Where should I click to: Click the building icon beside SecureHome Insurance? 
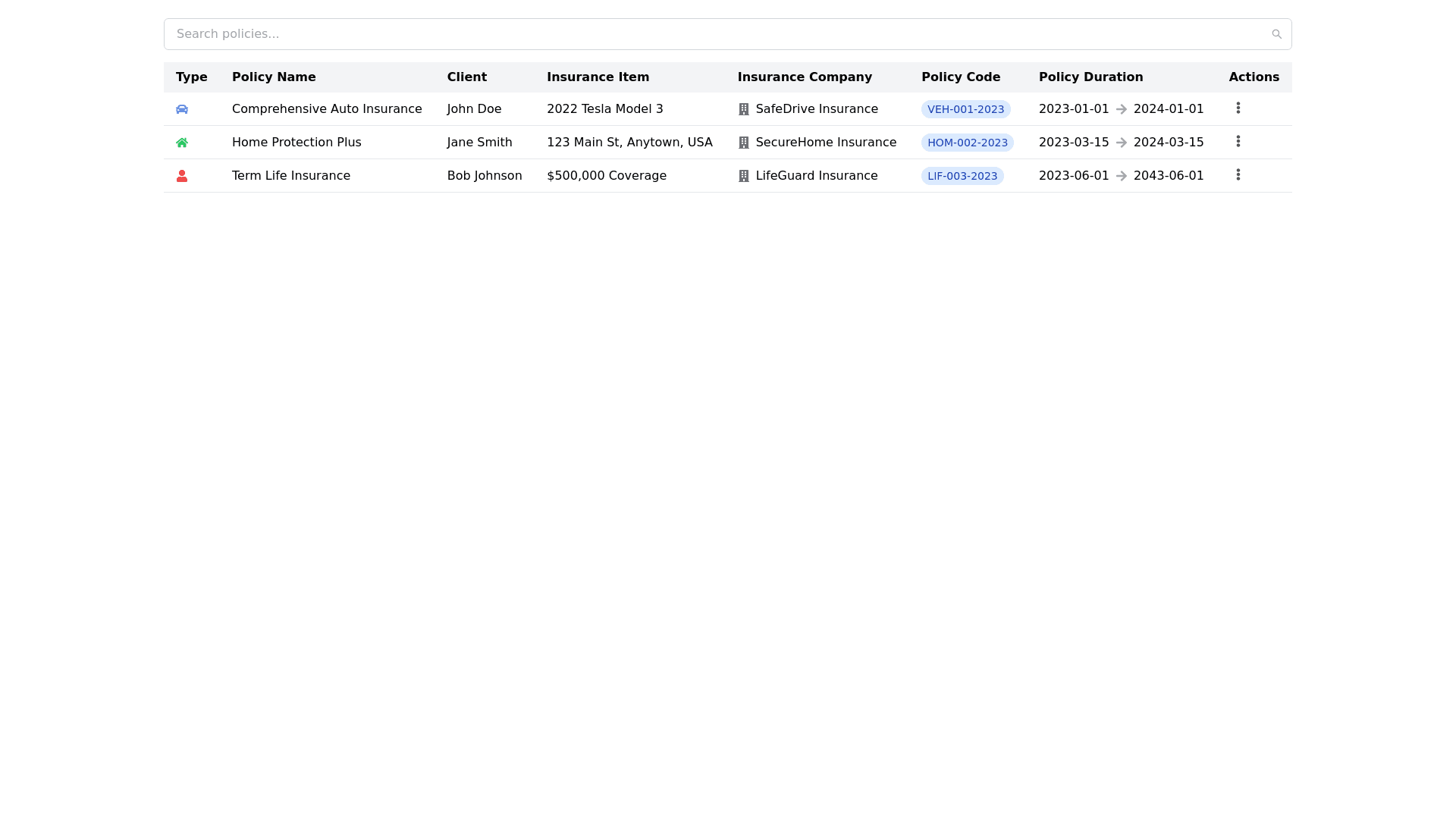pos(743,142)
